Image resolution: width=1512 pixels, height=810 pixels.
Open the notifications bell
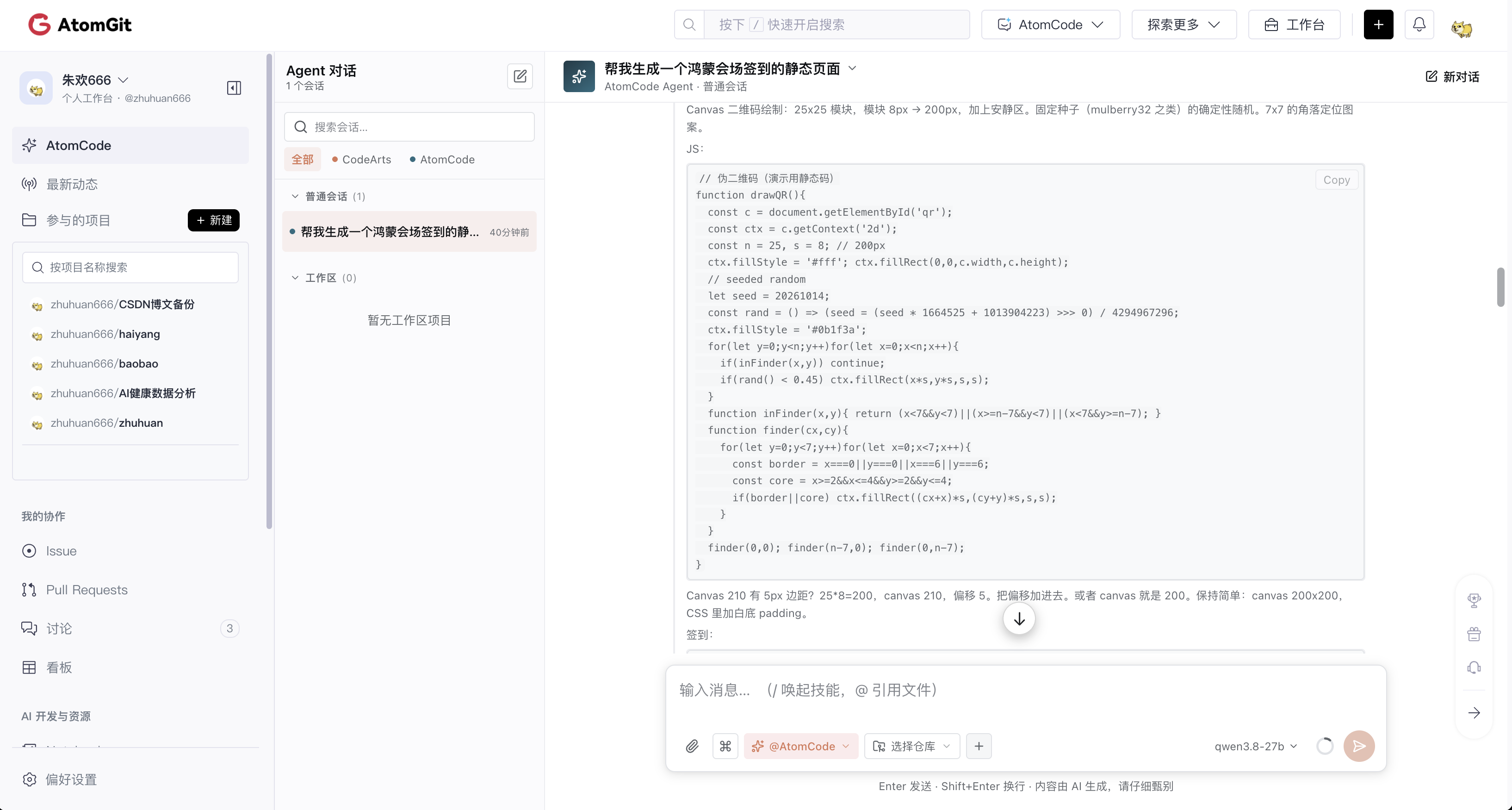(x=1419, y=25)
